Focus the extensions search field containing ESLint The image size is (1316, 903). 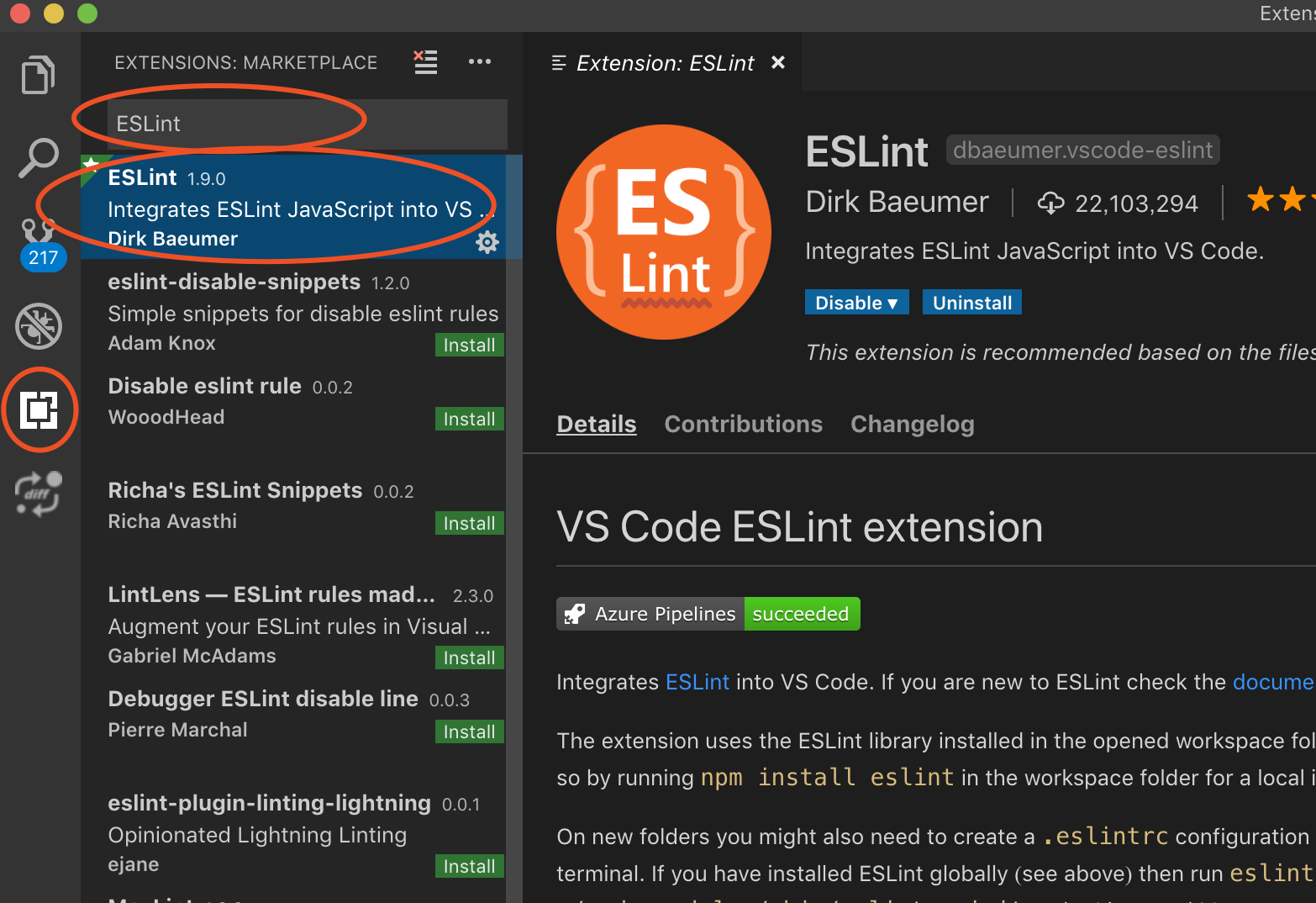coord(308,124)
